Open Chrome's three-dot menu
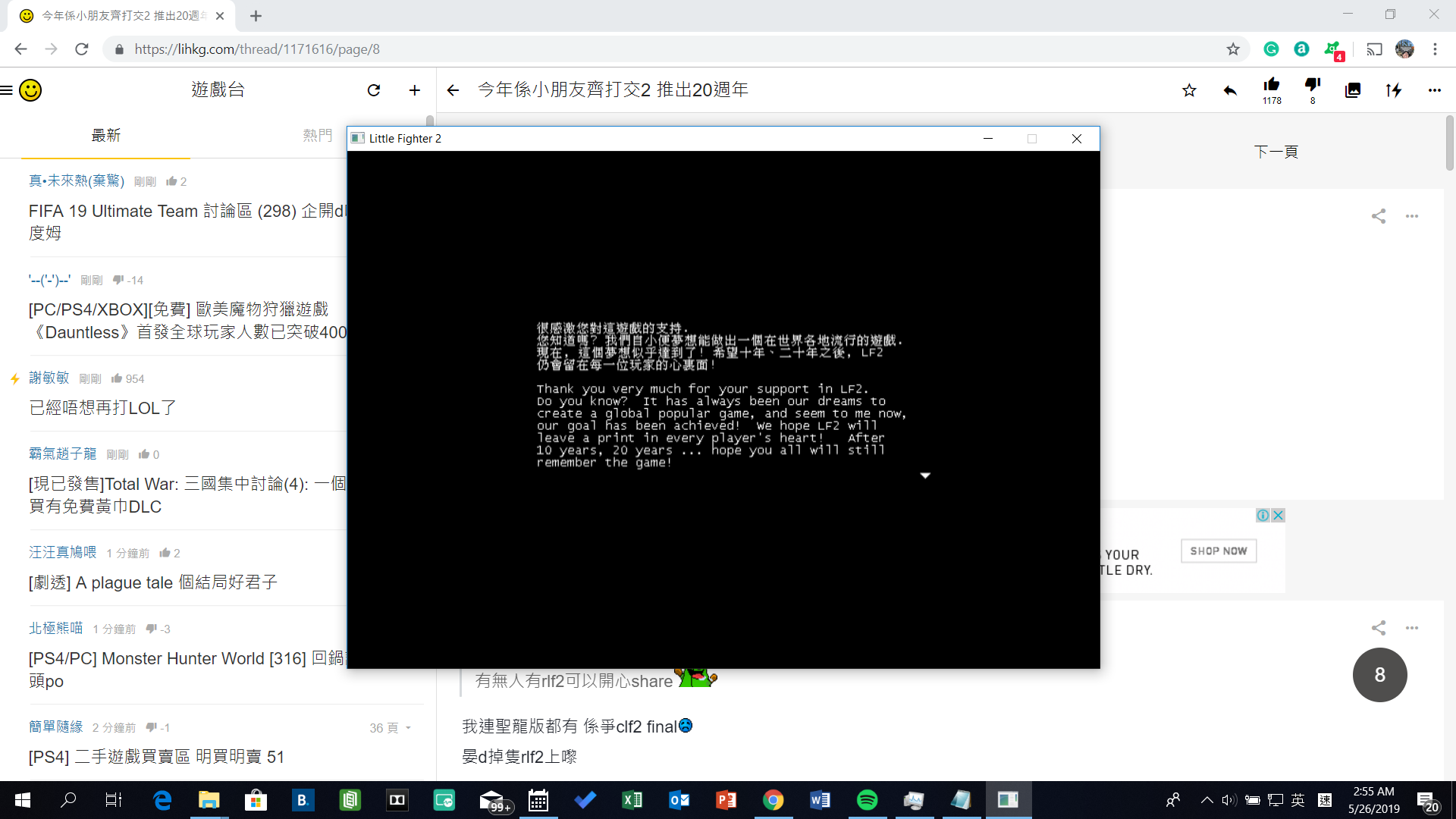The width and height of the screenshot is (1456, 819). coord(1435,49)
